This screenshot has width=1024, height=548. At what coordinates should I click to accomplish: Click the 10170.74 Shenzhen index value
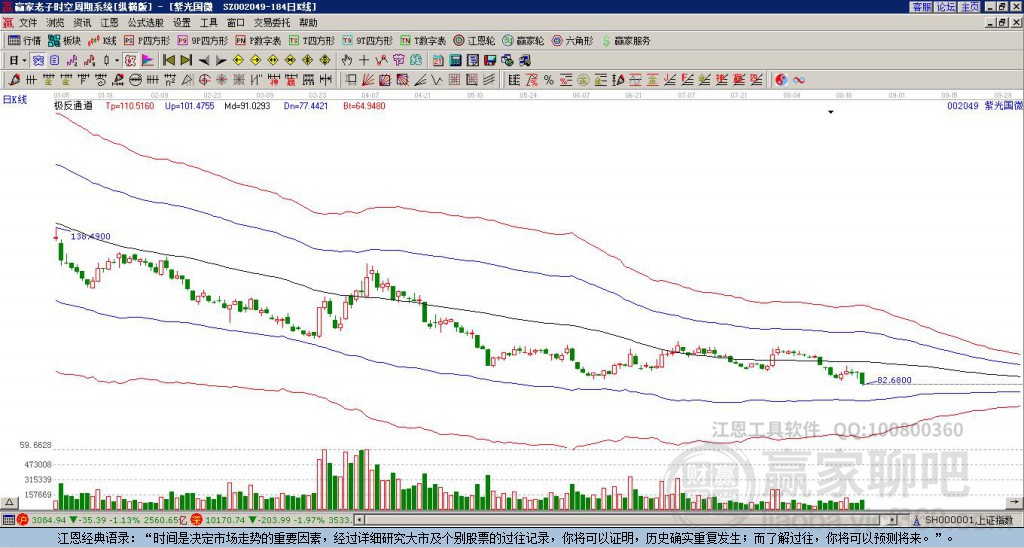click(x=224, y=520)
